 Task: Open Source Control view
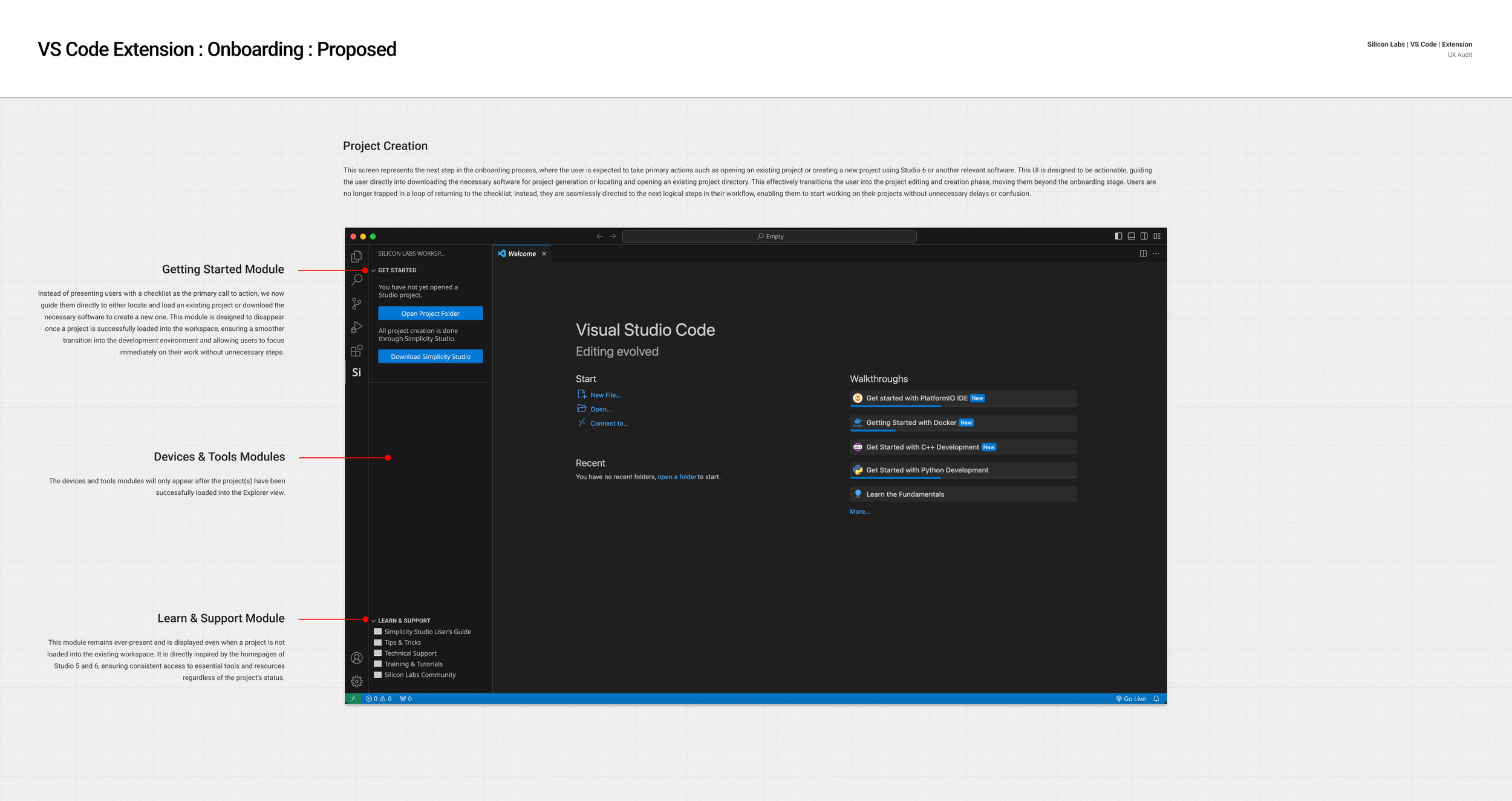[x=356, y=303]
